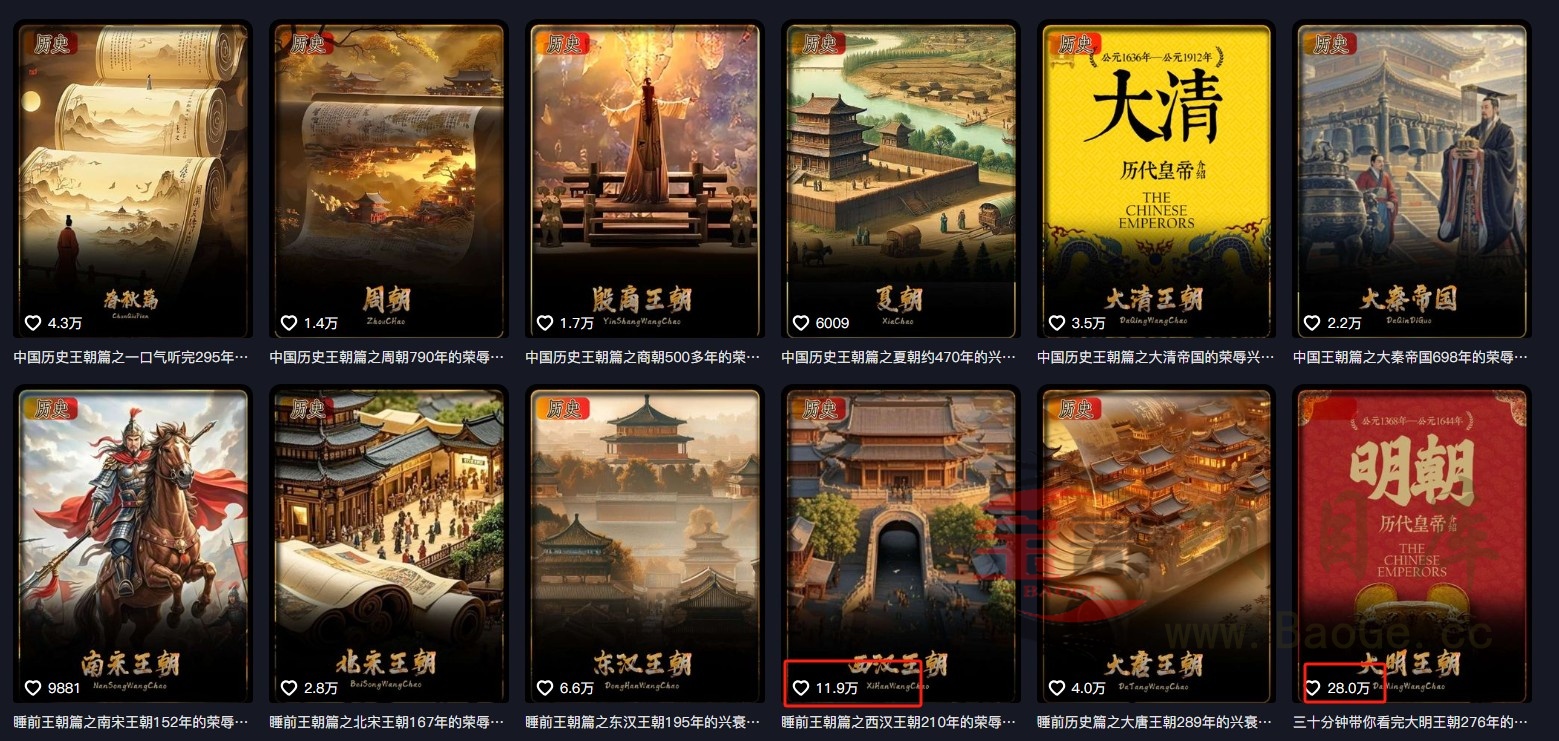Open title link 中国历史王朝篇之周朝790年
This screenshot has height=741, width=1559.
coord(387,357)
